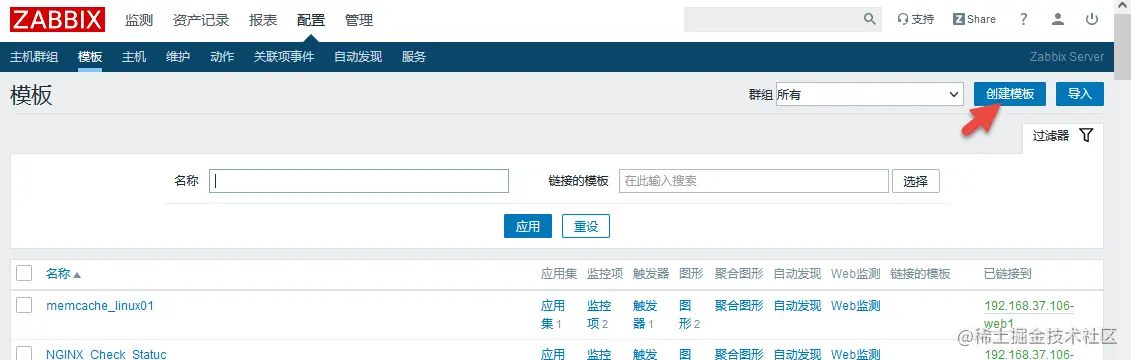Open the NGINX_Check_Statuc template link
Viewport: 1131px width, 360px height.
tap(106, 354)
